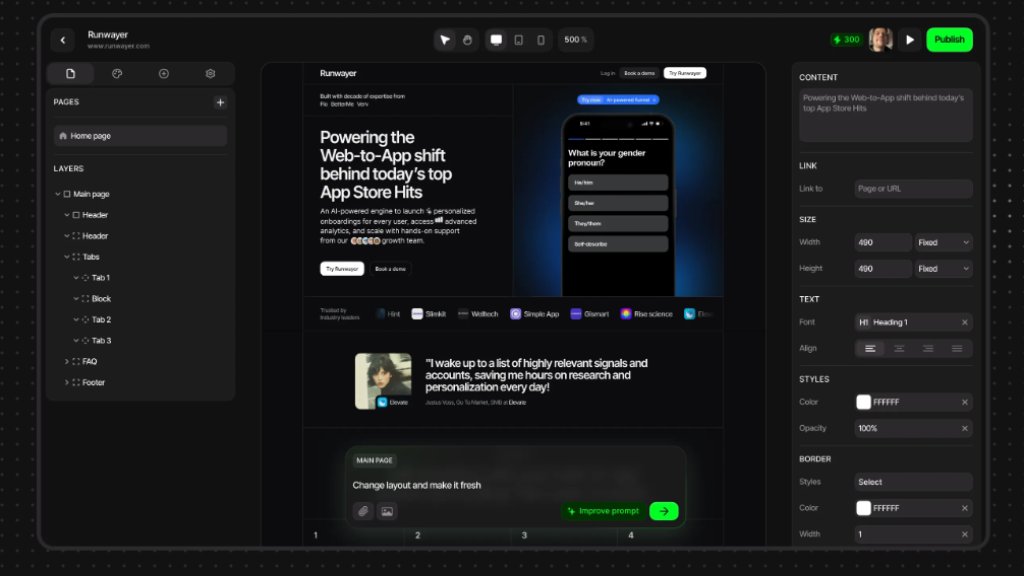Click the Improve prompt button

tap(603, 511)
